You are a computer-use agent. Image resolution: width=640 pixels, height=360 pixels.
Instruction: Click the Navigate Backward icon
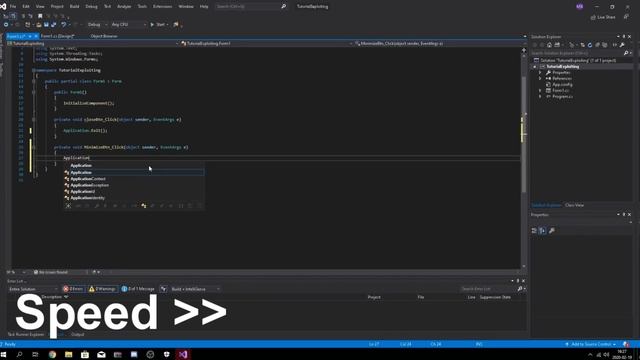tap(6, 24)
